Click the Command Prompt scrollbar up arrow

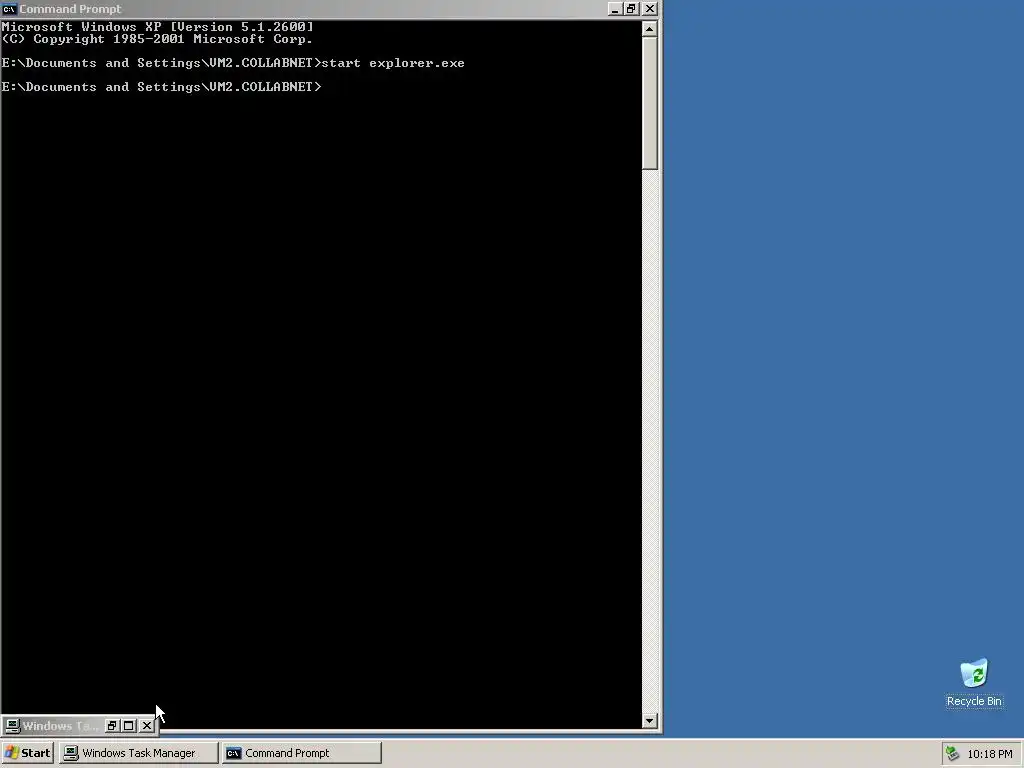tap(649, 29)
